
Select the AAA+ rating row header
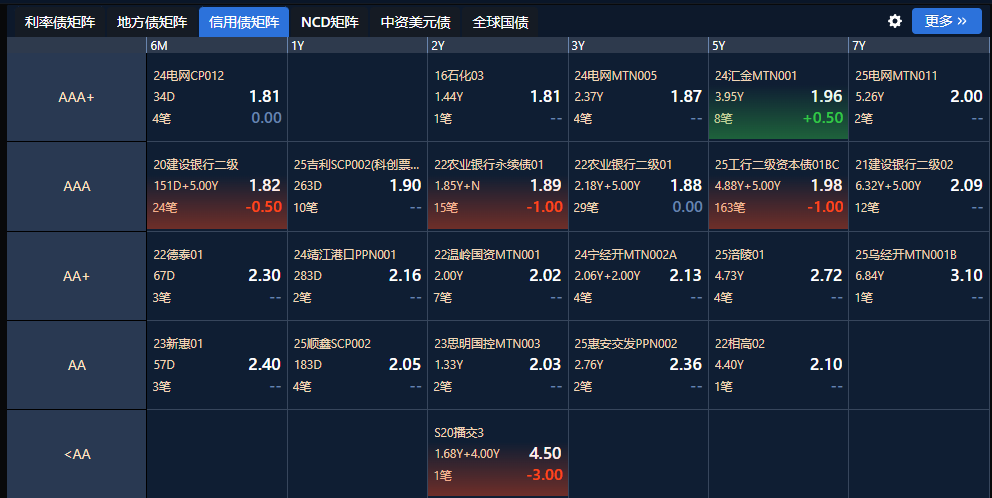pos(76,97)
